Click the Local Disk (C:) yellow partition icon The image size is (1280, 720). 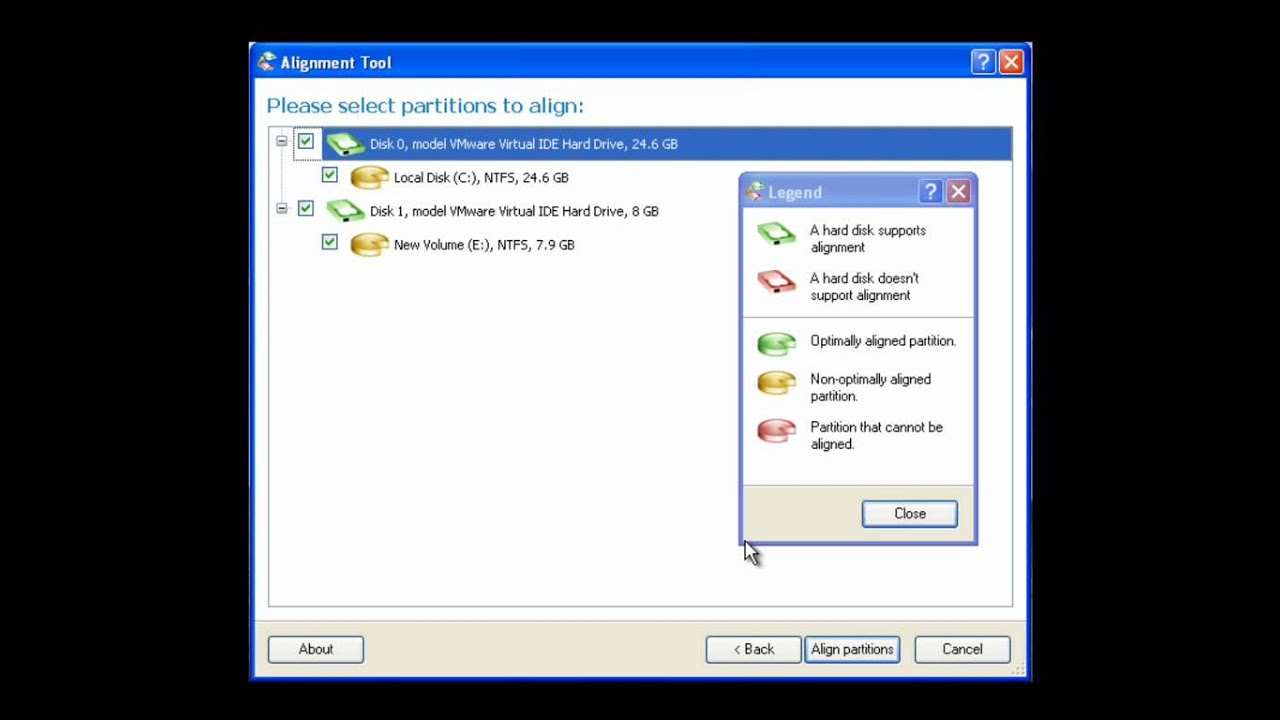point(369,178)
